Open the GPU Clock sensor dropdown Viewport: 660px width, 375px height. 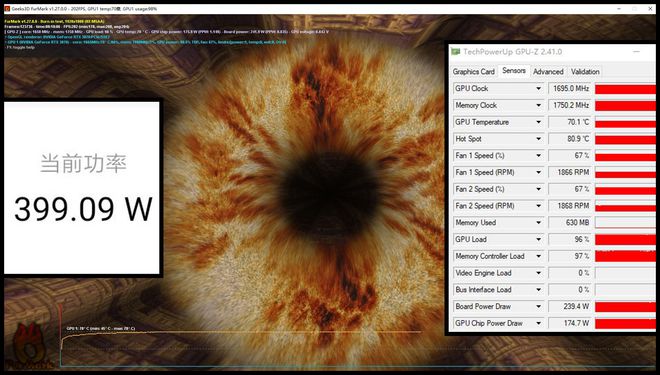(538, 88)
